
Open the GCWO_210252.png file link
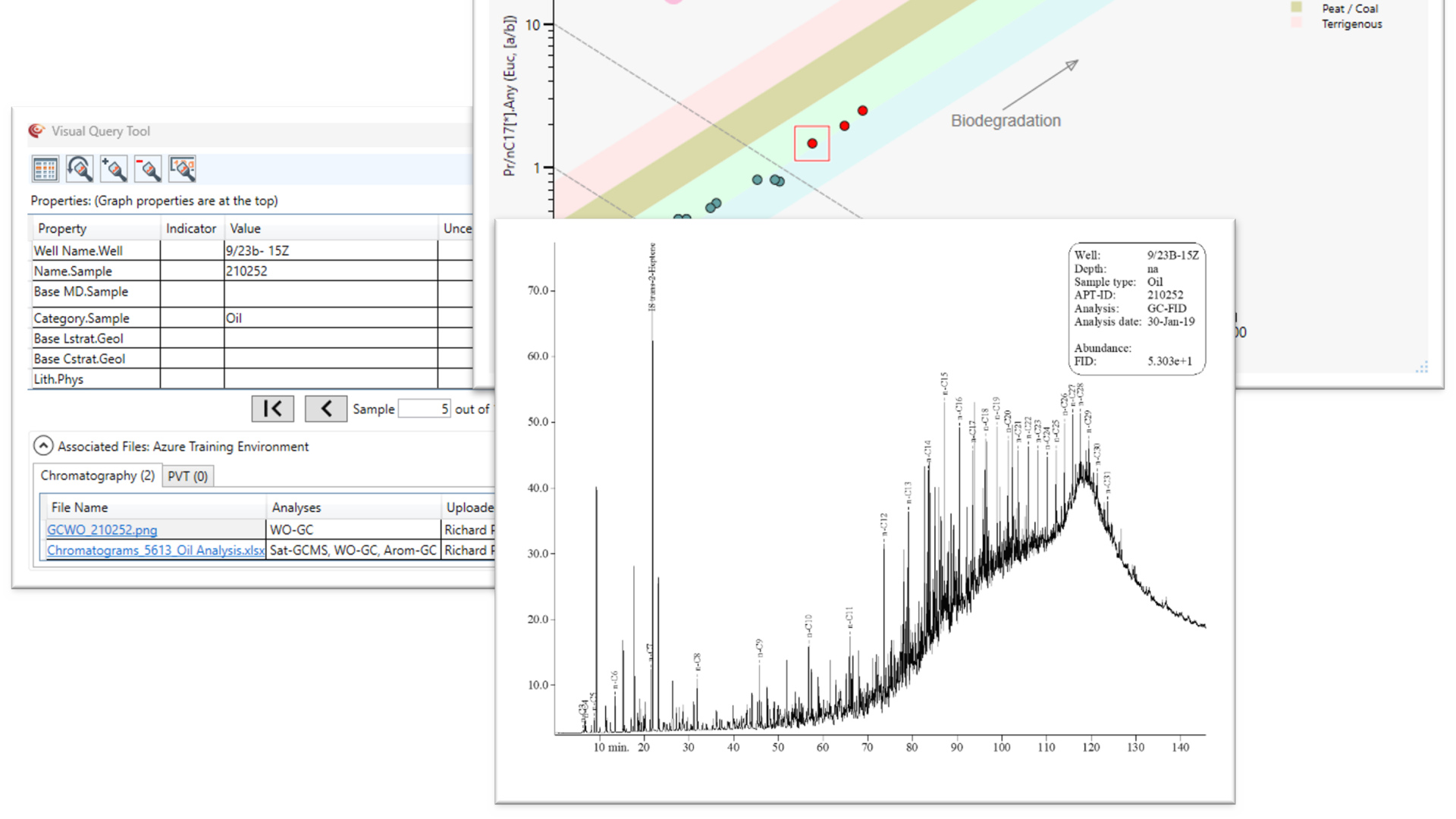[x=102, y=530]
